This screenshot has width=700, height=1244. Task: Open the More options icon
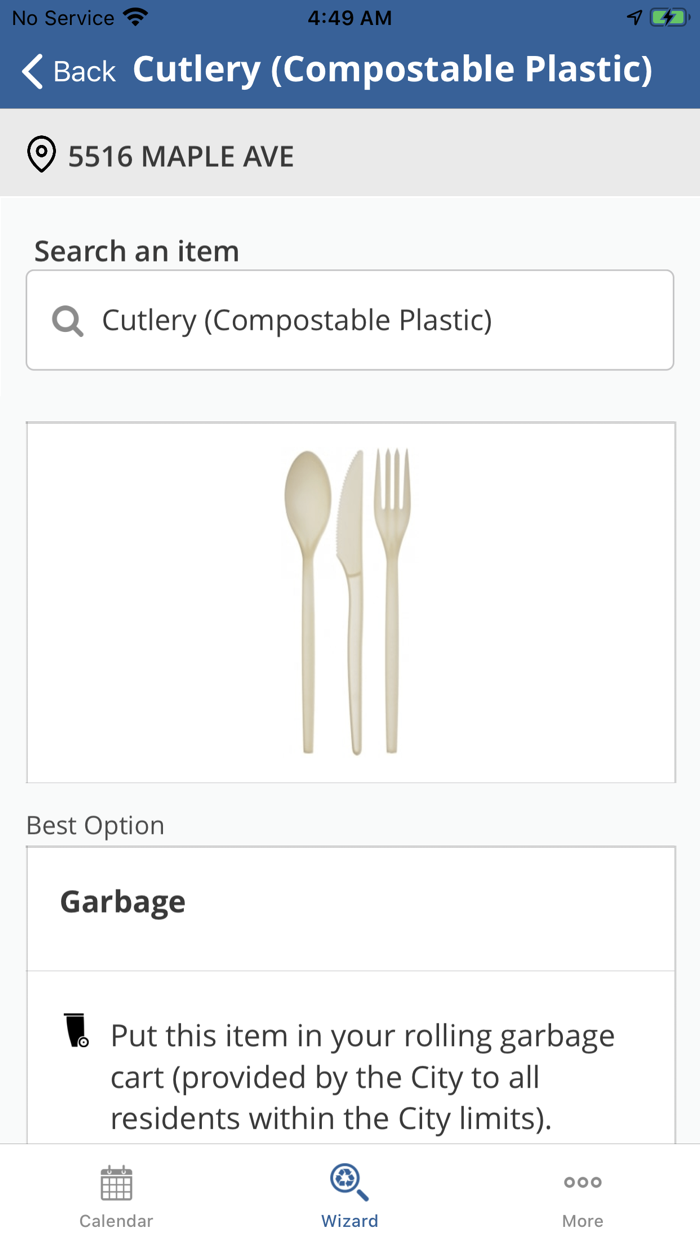point(582,1183)
